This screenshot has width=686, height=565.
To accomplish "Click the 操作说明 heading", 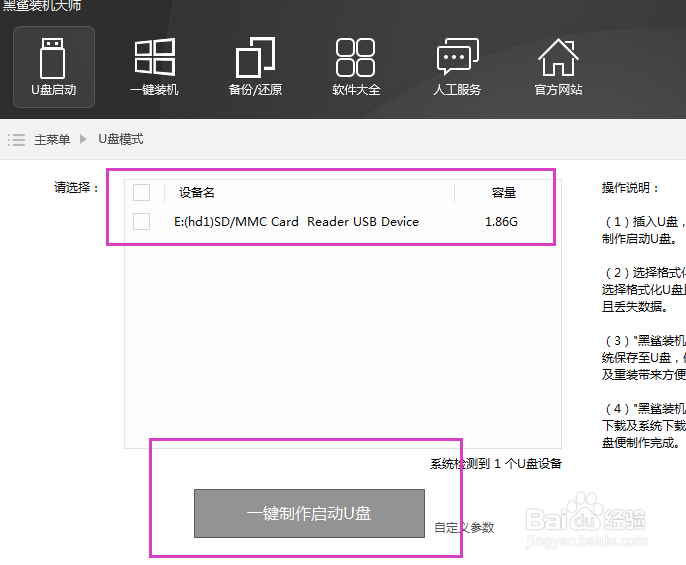I will tap(630, 188).
